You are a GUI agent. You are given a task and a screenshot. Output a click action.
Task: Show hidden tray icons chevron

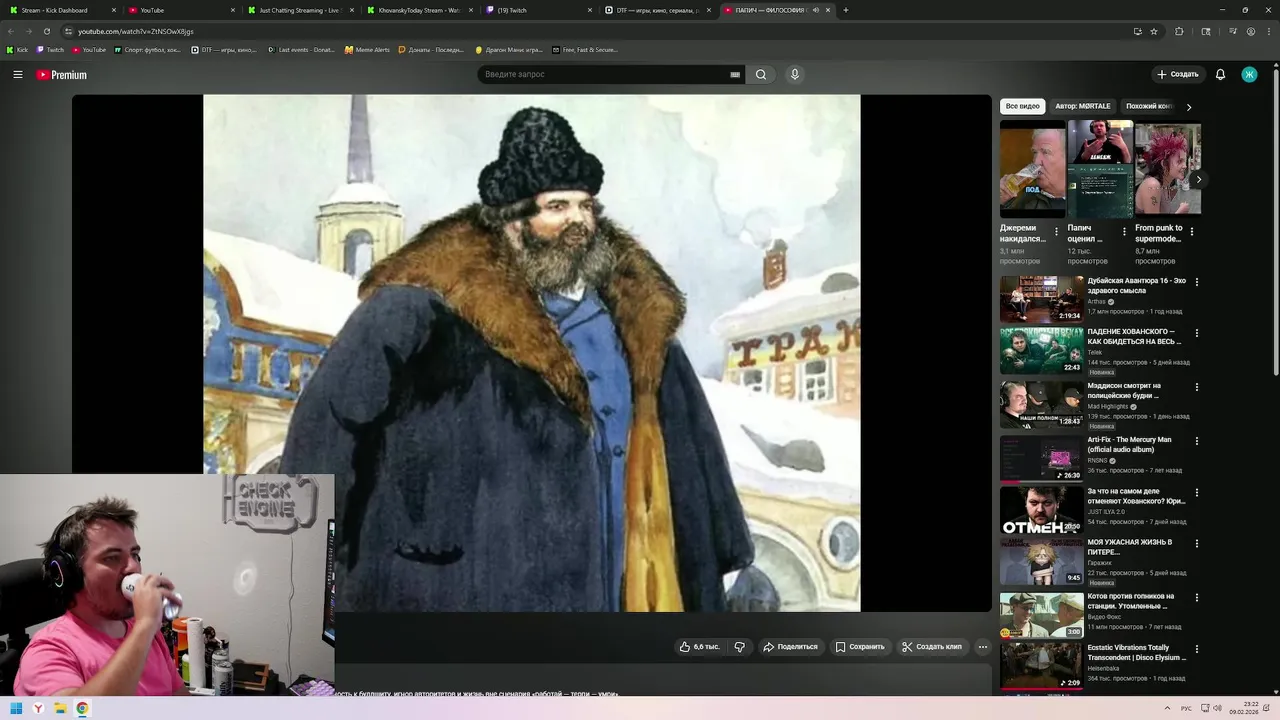click(1167, 708)
